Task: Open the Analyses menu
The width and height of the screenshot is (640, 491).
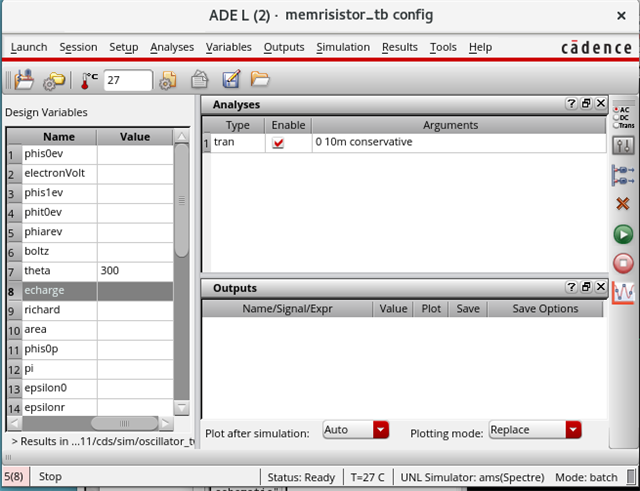Action: coord(172,47)
